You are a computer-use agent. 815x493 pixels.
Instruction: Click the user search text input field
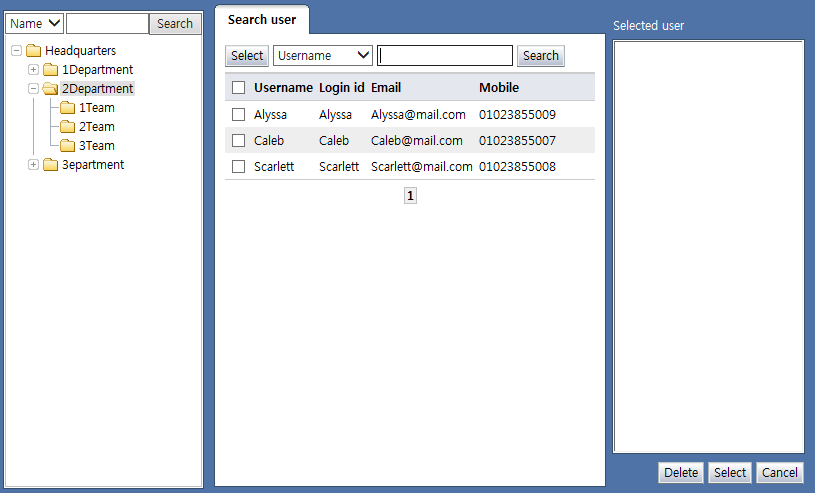pos(445,56)
